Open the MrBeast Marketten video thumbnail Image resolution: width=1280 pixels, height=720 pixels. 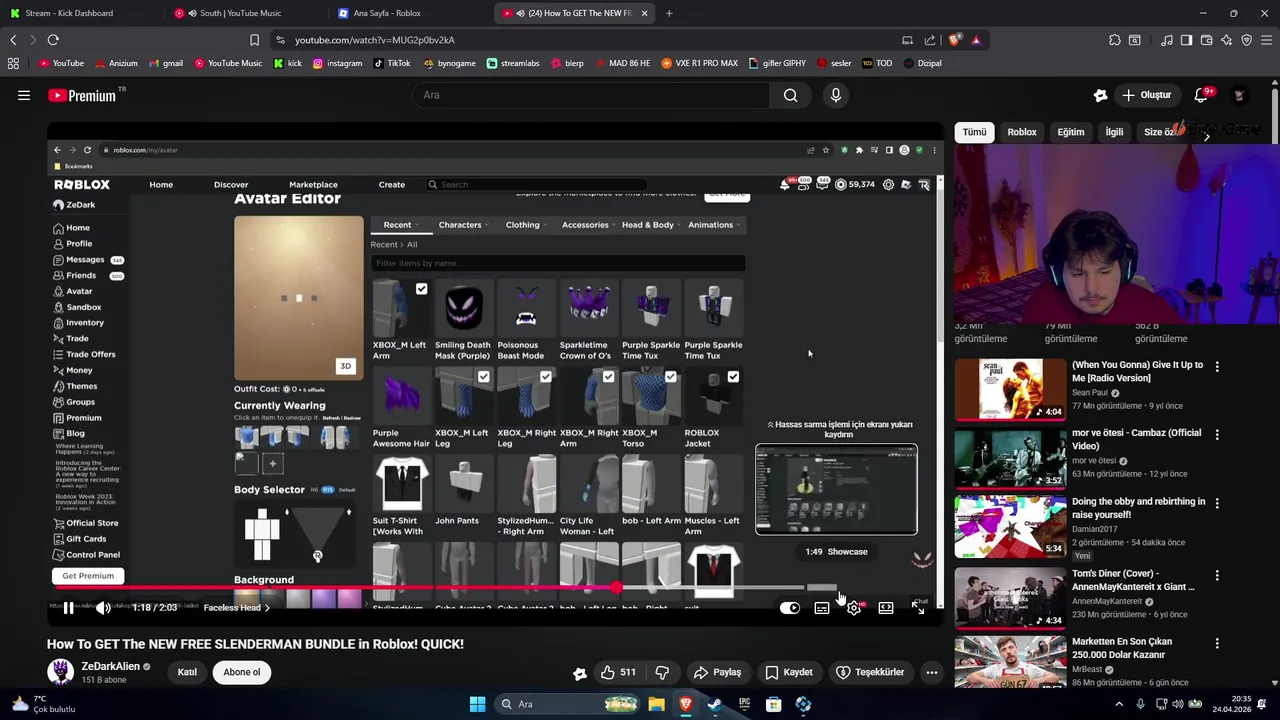click(x=1010, y=662)
